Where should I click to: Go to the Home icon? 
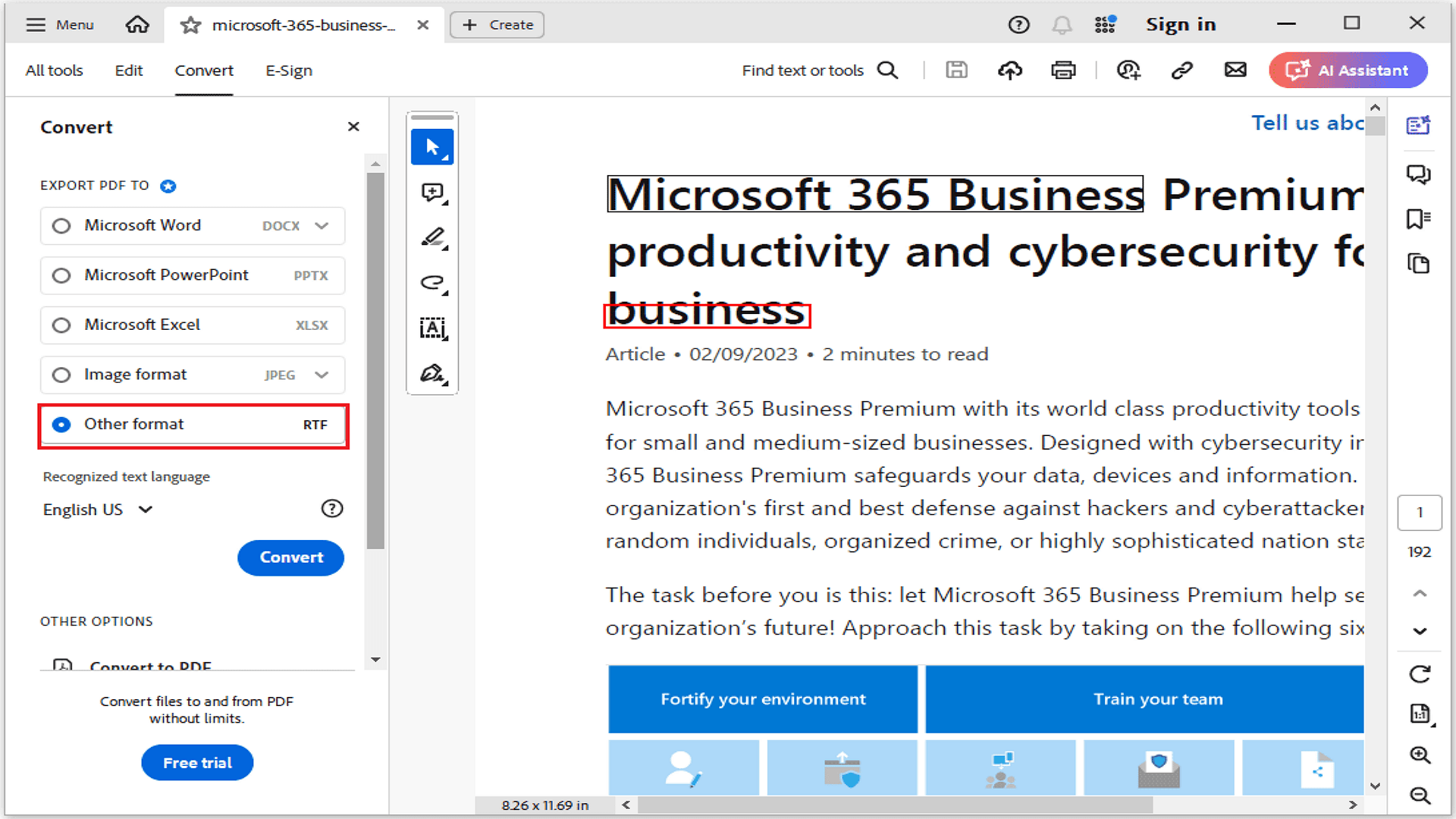[x=137, y=25]
